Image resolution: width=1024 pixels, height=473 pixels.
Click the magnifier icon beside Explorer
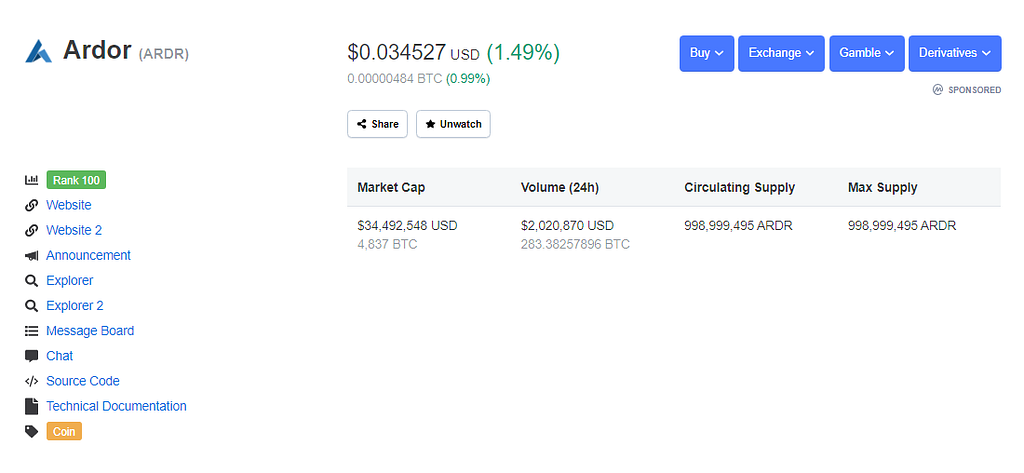point(31,281)
